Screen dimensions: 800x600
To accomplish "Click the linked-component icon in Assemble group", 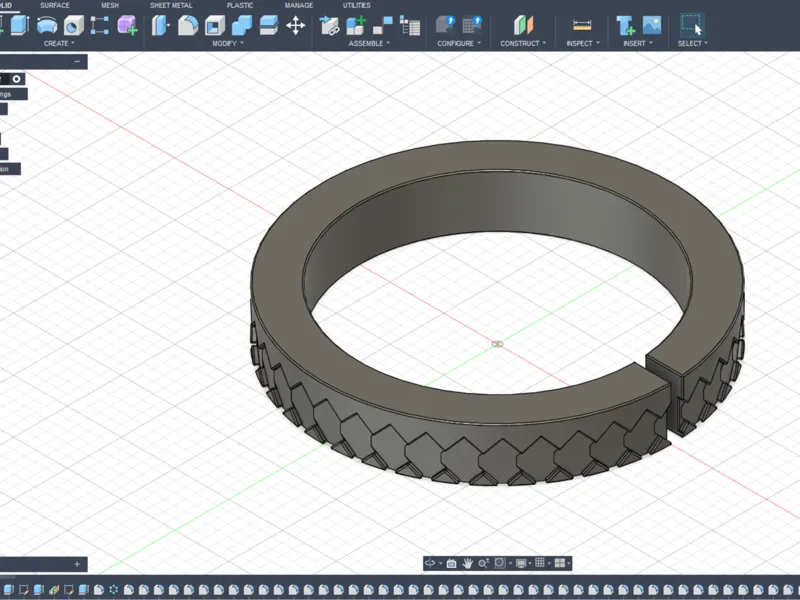I will 329,26.
